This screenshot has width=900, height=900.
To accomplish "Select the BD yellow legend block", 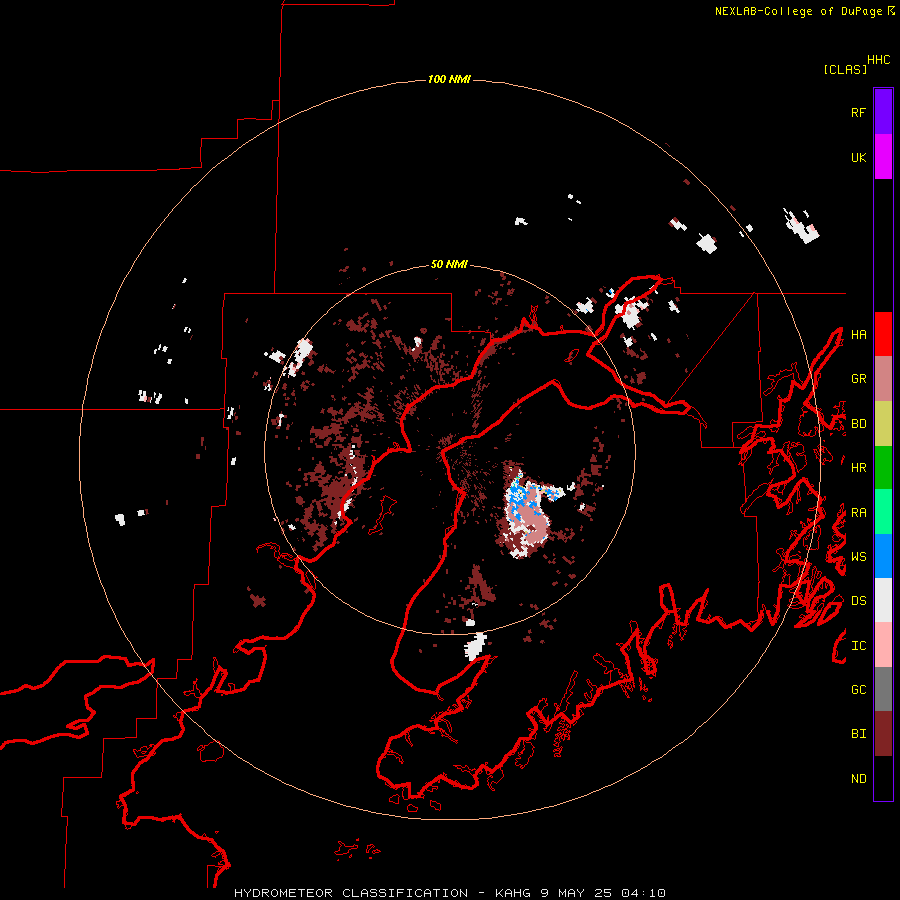I will (x=883, y=424).
